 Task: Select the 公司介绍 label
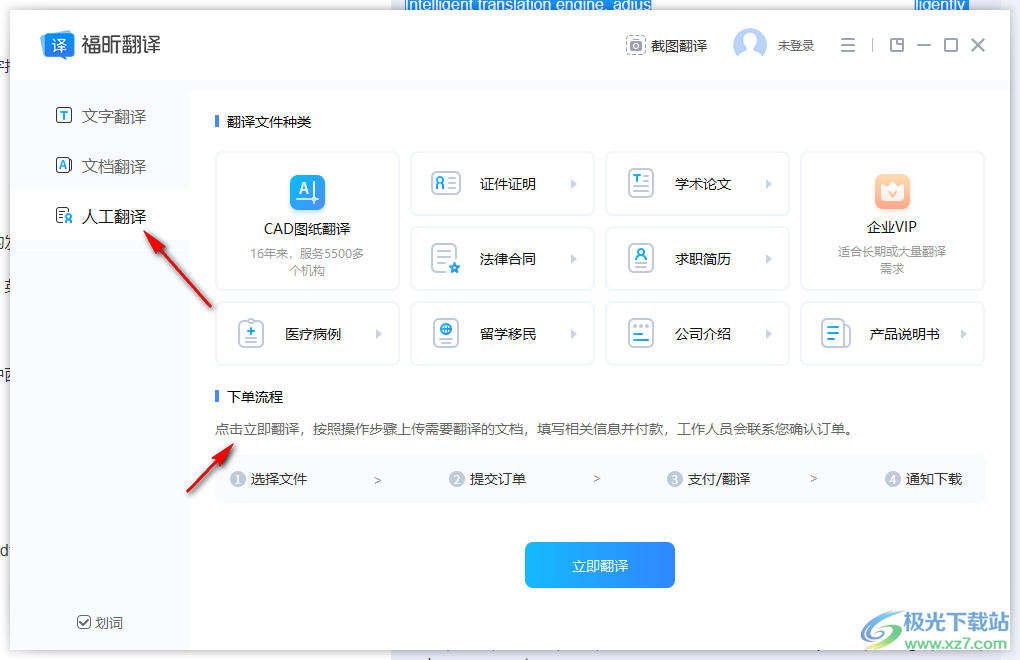coord(703,334)
